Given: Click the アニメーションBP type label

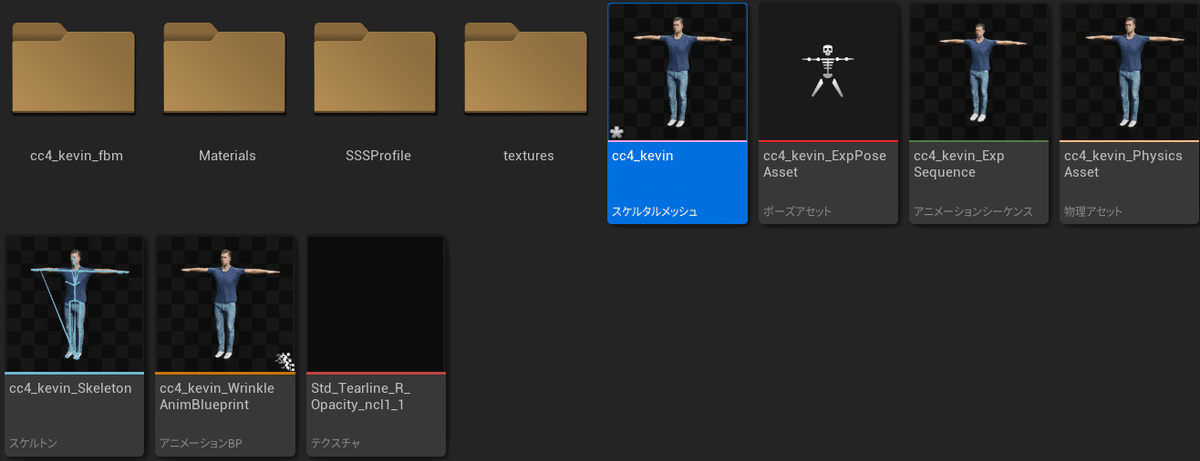Looking at the screenshot, I should [201, 443].
